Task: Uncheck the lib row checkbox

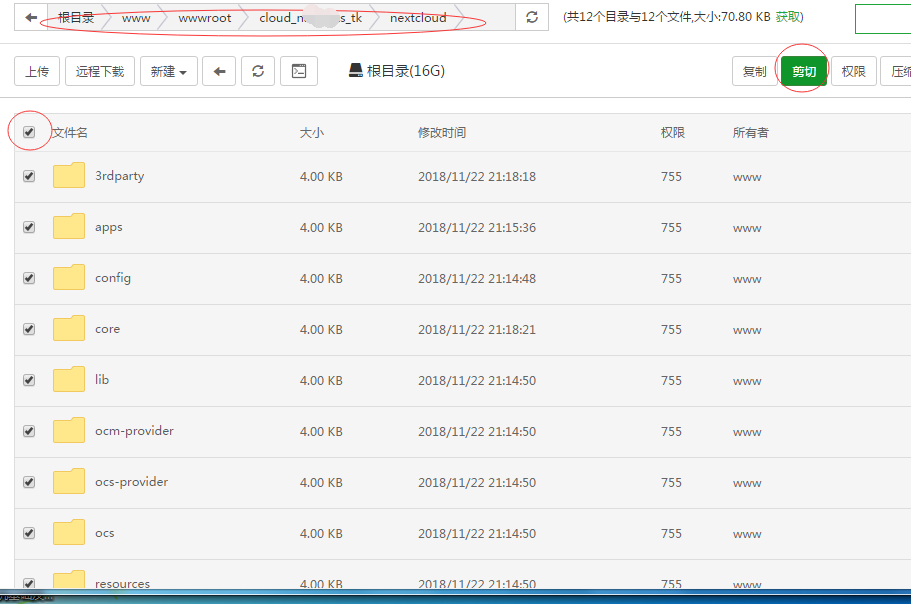Action: (29, 379)
